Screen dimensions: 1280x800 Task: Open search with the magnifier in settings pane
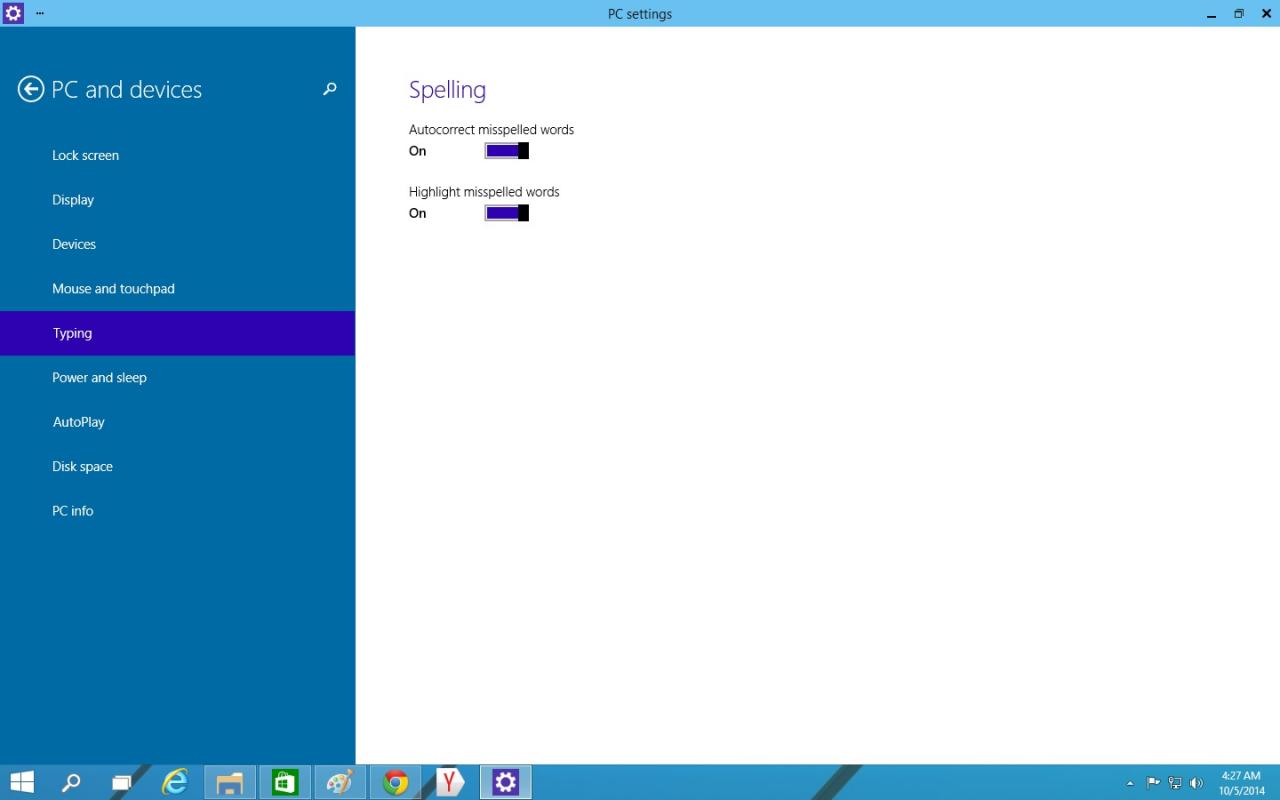tap(330, 89)
